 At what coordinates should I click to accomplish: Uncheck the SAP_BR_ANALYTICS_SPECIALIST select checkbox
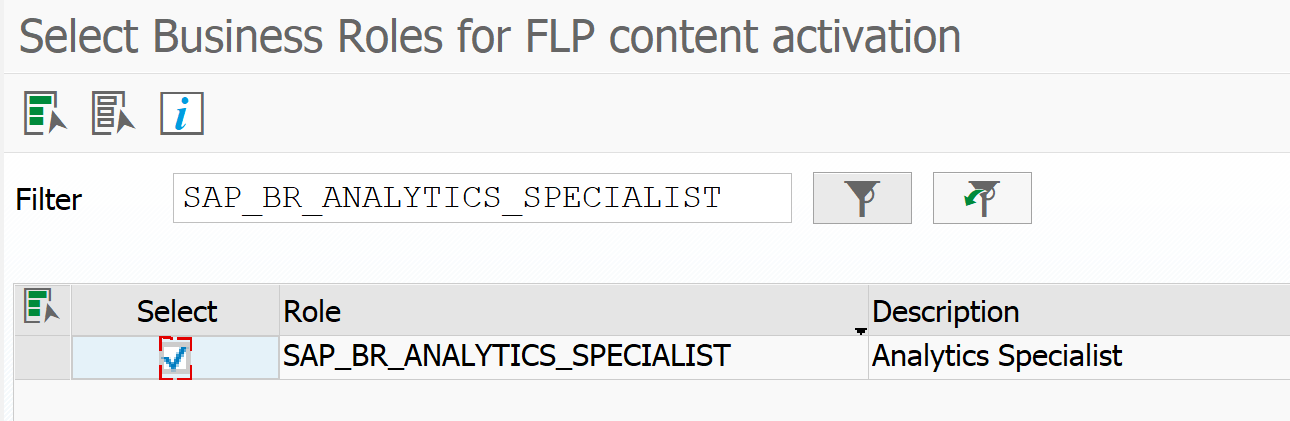[176, 358]
